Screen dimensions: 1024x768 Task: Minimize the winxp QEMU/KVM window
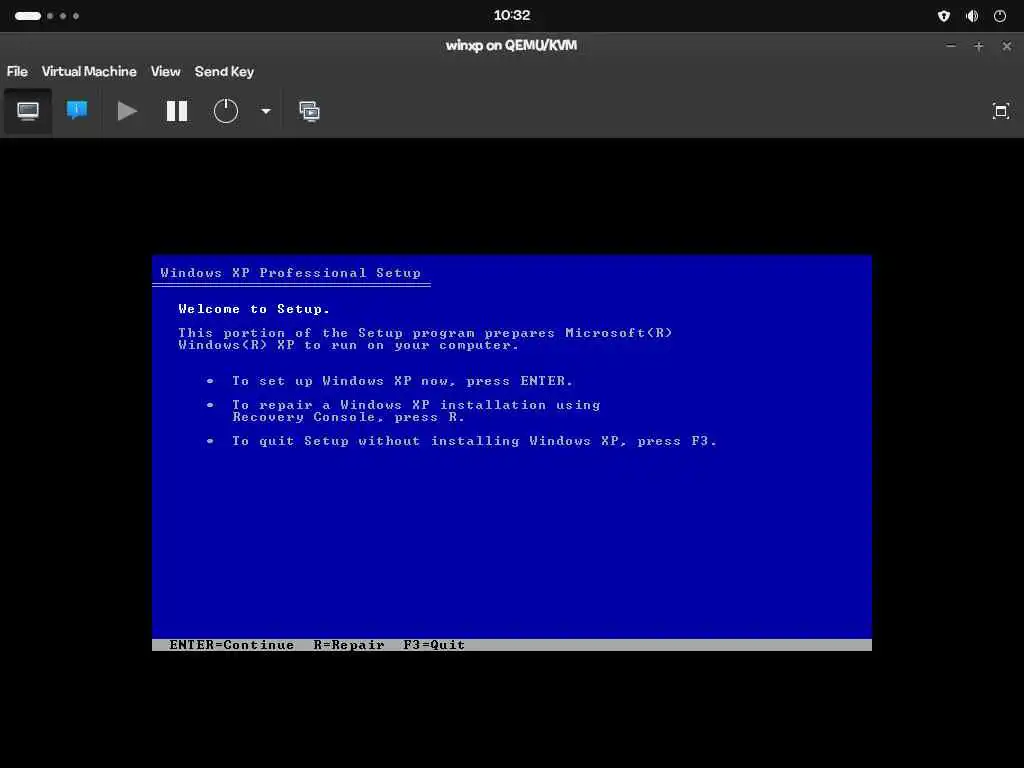click(951, 46)
